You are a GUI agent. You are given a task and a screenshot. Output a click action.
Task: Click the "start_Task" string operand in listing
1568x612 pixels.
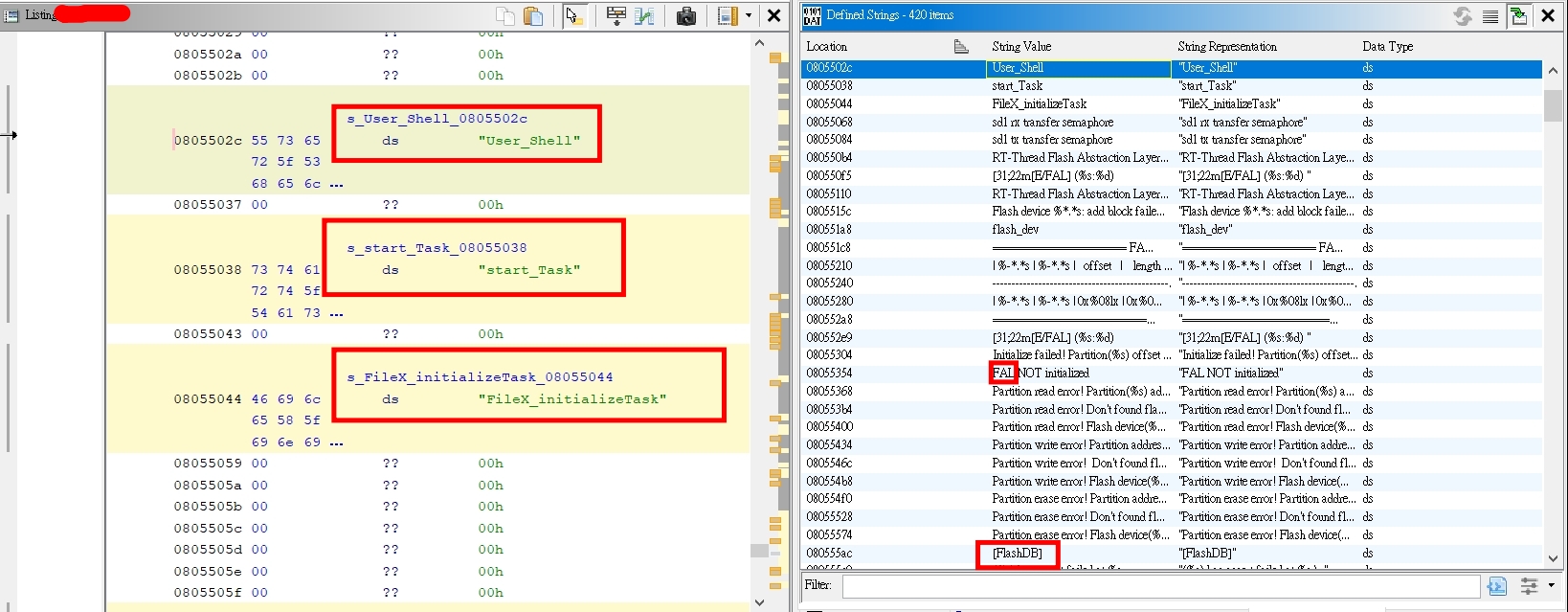[529, 270]
